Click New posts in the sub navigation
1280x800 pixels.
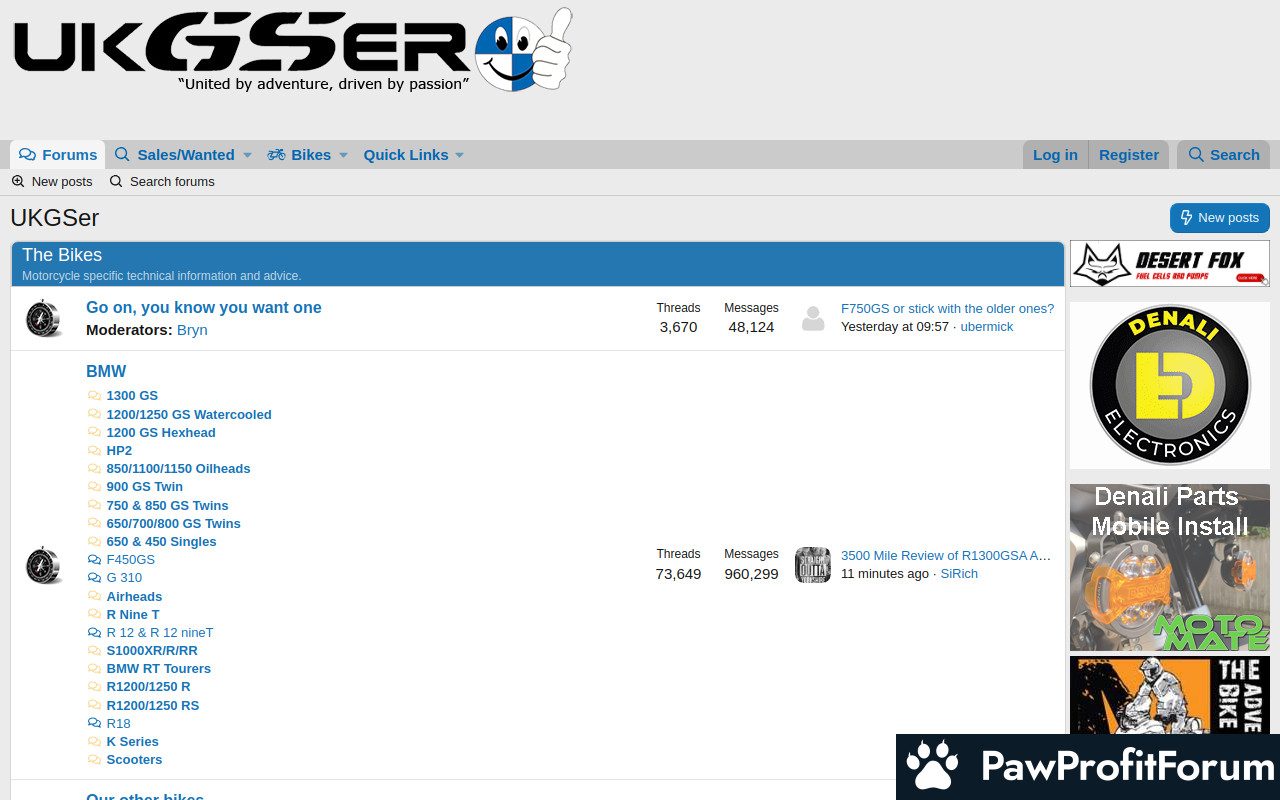52,182
